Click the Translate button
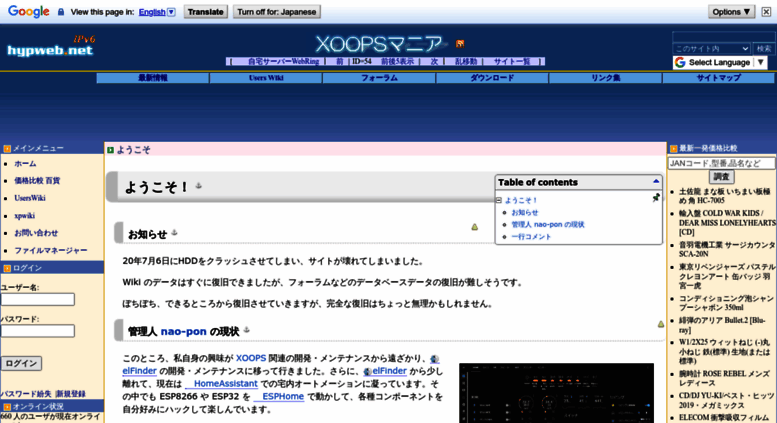The width and height of the screenshot is (777, 423). pos(206,12)
